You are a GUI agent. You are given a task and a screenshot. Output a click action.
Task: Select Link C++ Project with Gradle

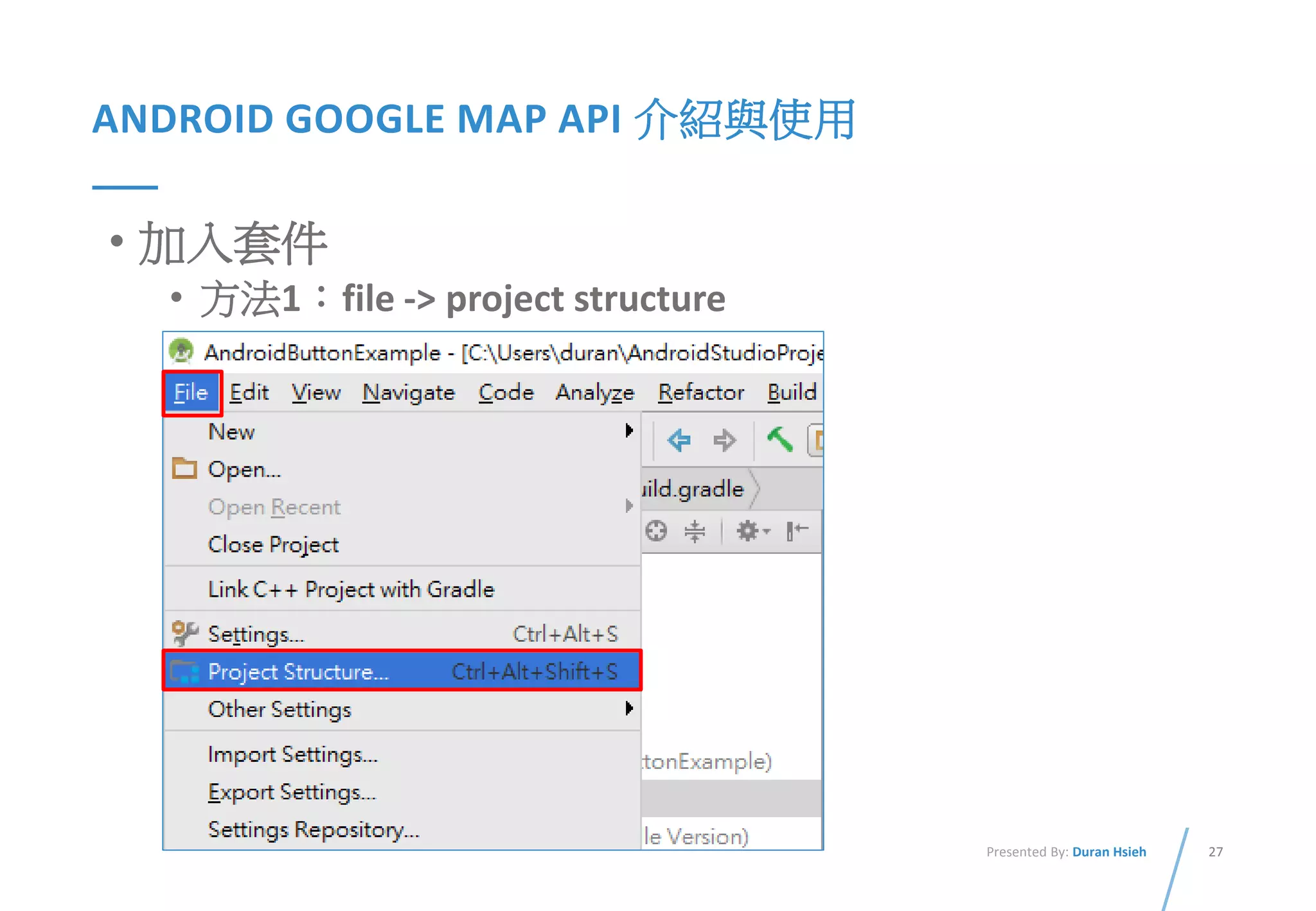click(402, 589)
